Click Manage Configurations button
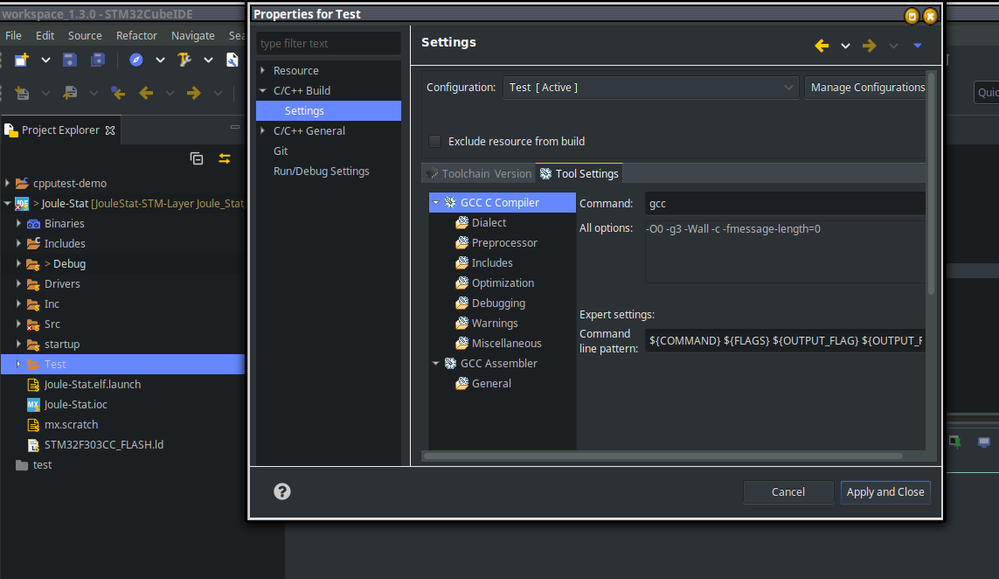This screenshot has width=999, height=579. [x=865, y=87]
